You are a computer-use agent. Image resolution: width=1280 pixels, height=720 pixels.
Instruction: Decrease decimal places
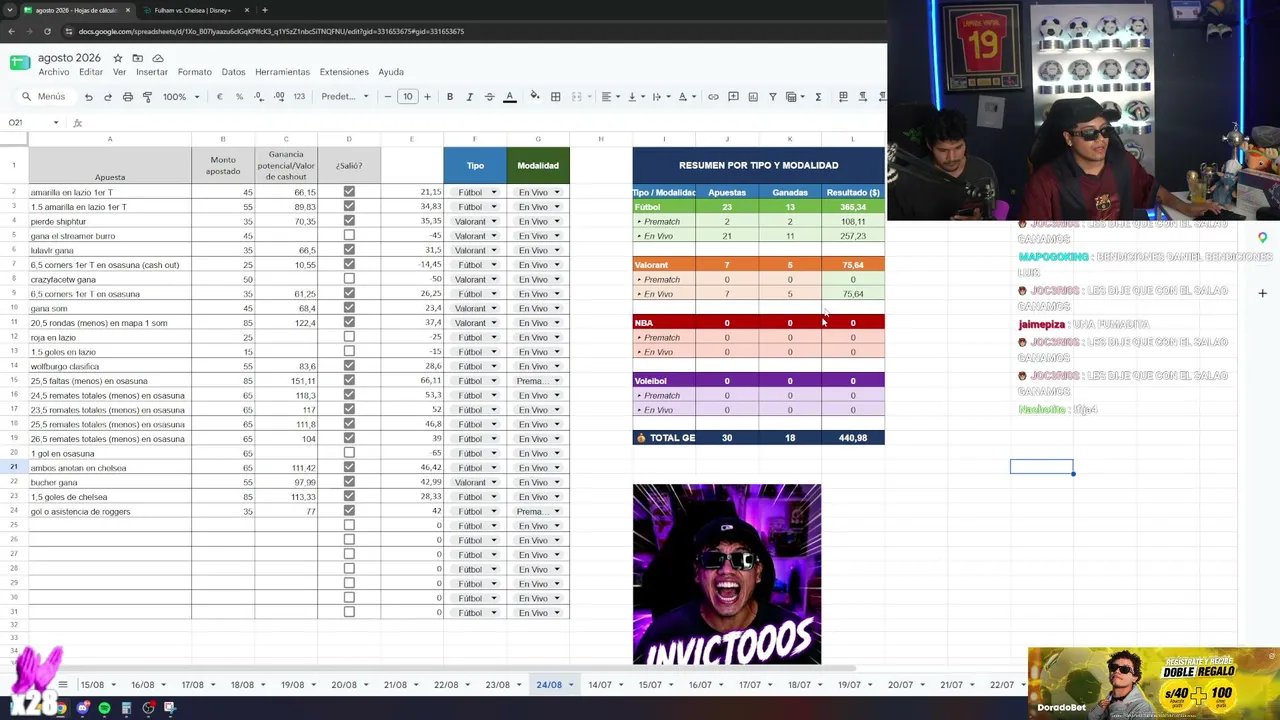259,97
